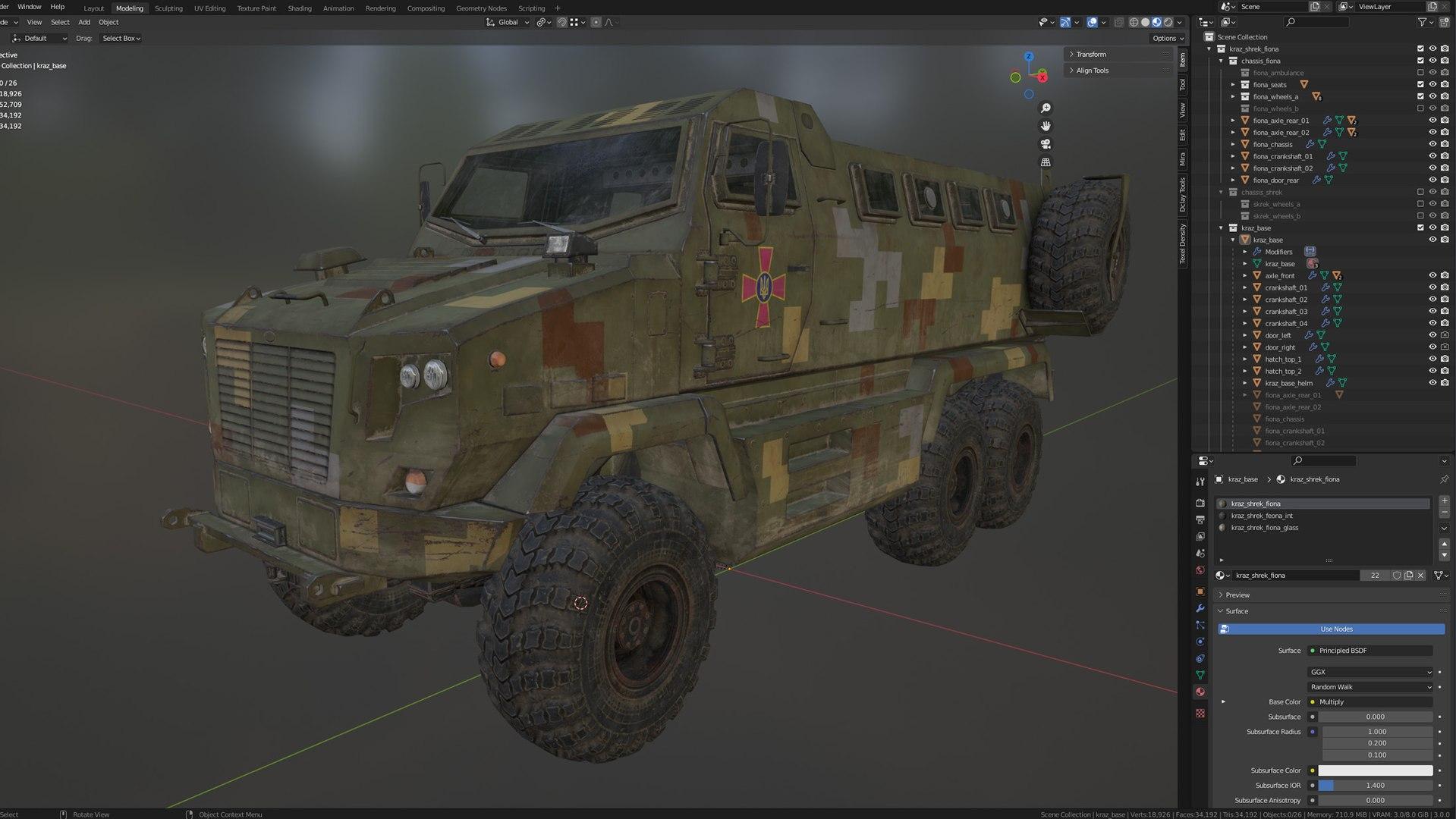Enable the fiona_ambulance collection checkbox
Image resolution: width=1456 pixels, height=819 pixels.
click(x=1420, y=73)
